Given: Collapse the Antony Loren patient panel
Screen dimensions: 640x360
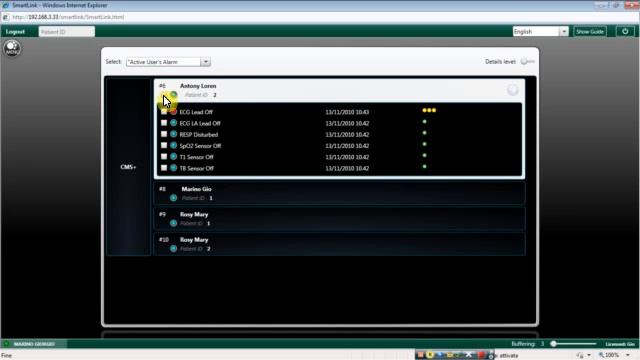Looking at the screenshot, I should point(339,90).
